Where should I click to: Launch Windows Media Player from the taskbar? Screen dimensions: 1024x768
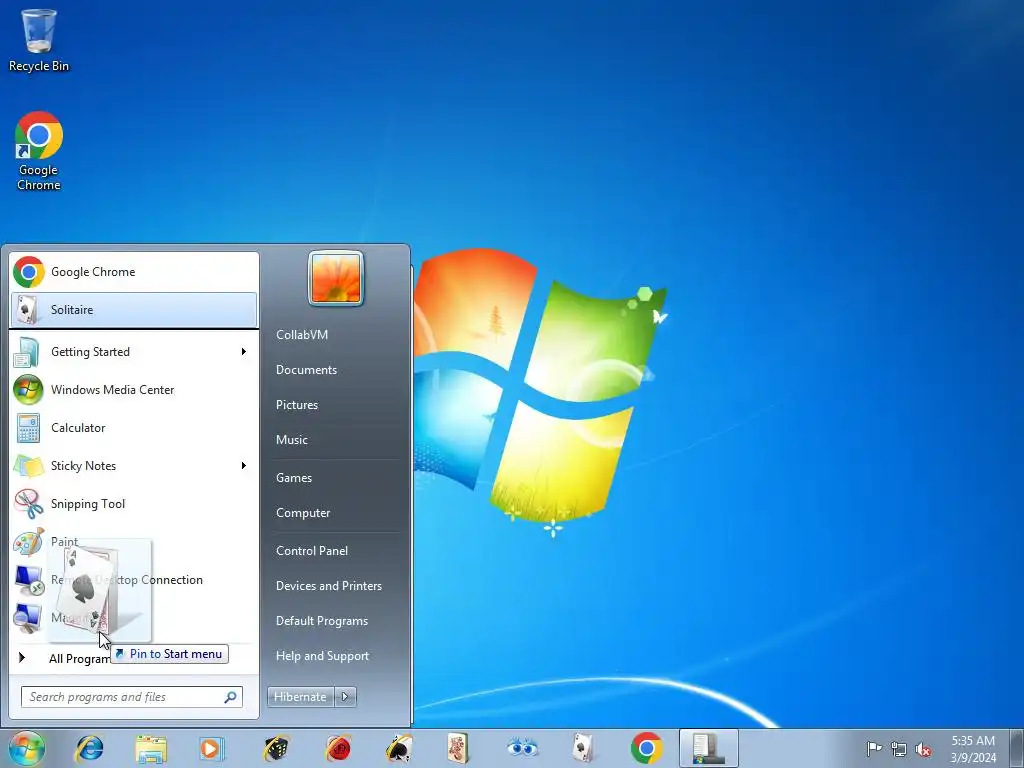[212, 748]
